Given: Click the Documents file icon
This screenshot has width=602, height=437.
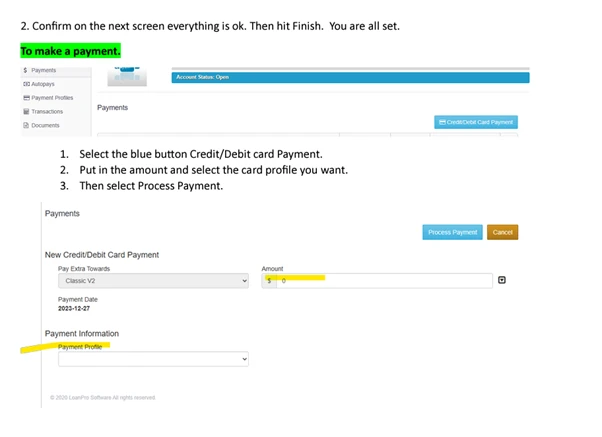Looking at the screenshot, I should (x=25, y=126).
